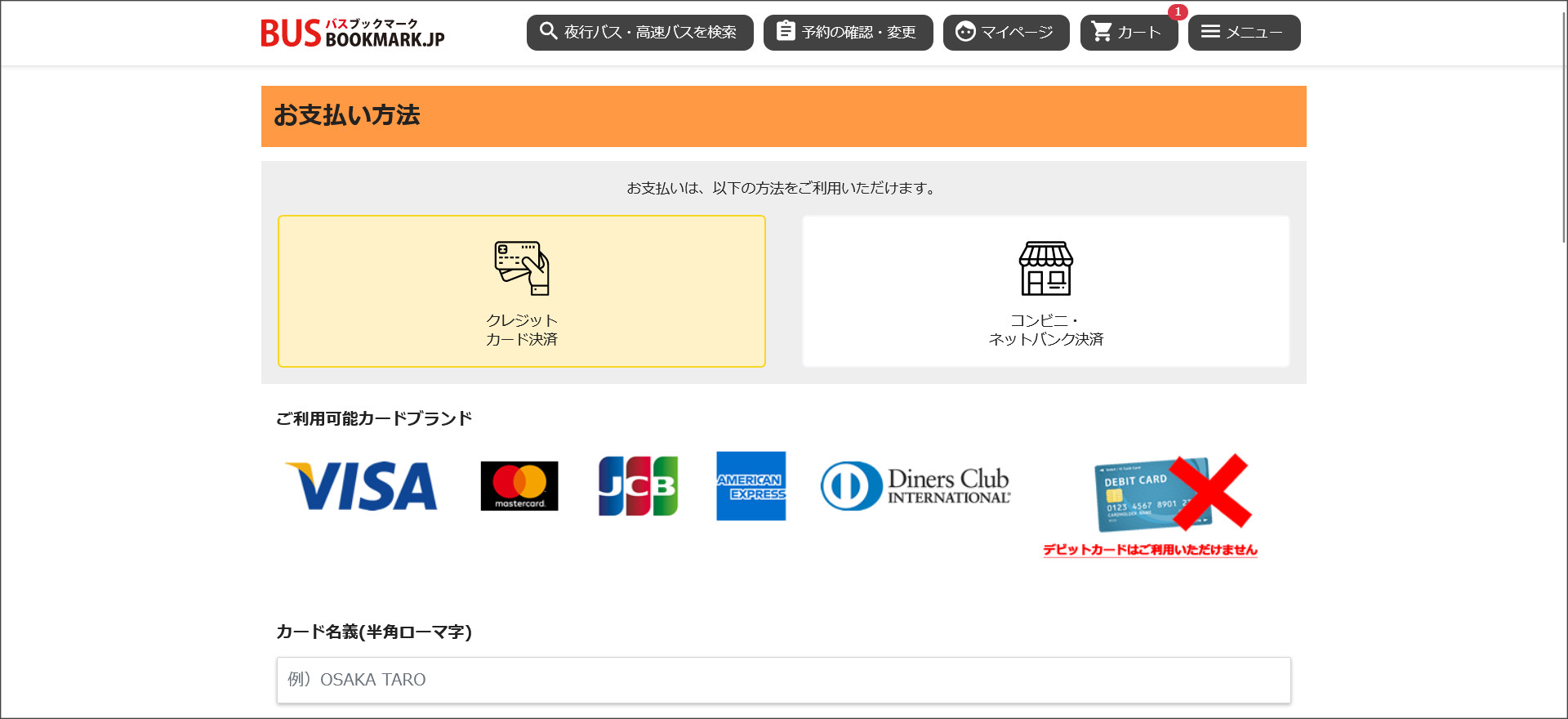Click the VISA logo
Viewport: 1568px width, 719px height.
[x=361, y=486]
